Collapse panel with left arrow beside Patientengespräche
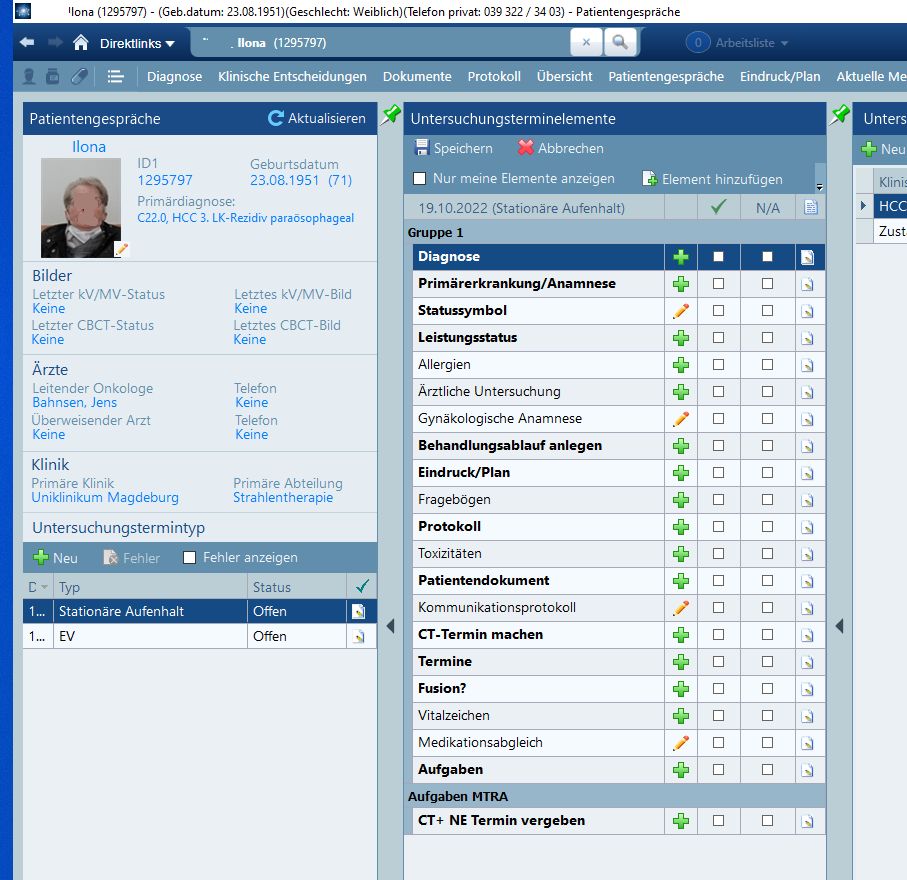 pos(390,626)
